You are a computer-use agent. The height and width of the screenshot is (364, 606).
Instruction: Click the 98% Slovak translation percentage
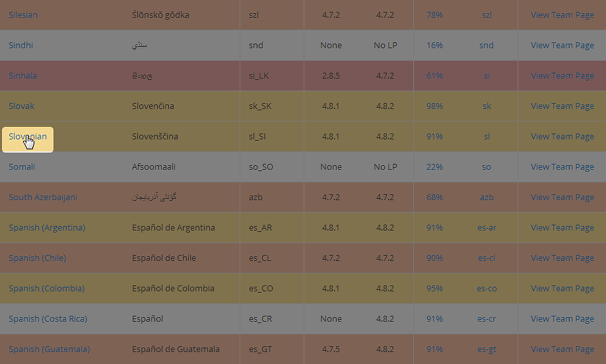434,106
